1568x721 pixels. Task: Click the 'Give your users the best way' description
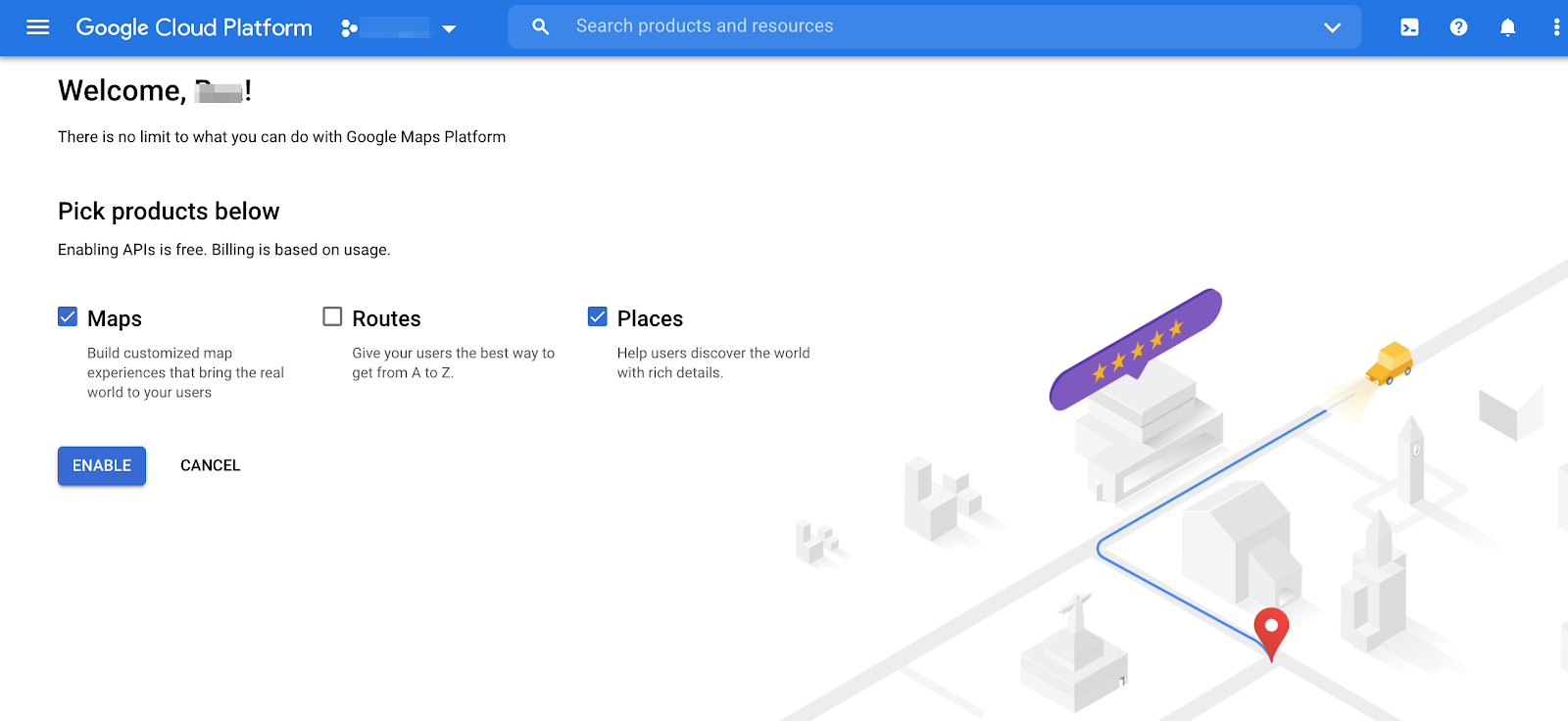click(x=453, y=362)
